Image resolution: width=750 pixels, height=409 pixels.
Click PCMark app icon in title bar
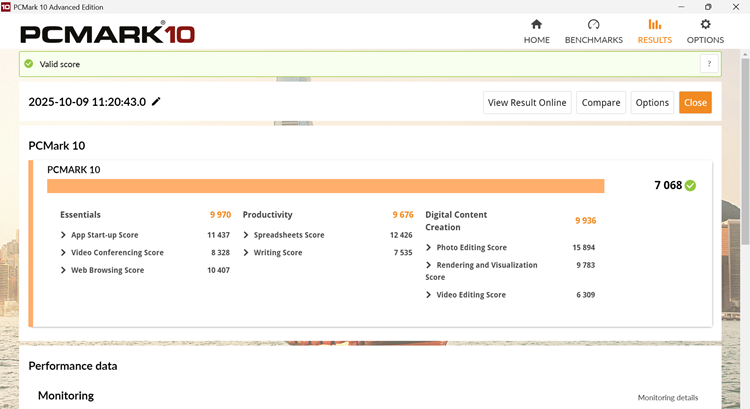pyautogui.click(x=5, y=7)
